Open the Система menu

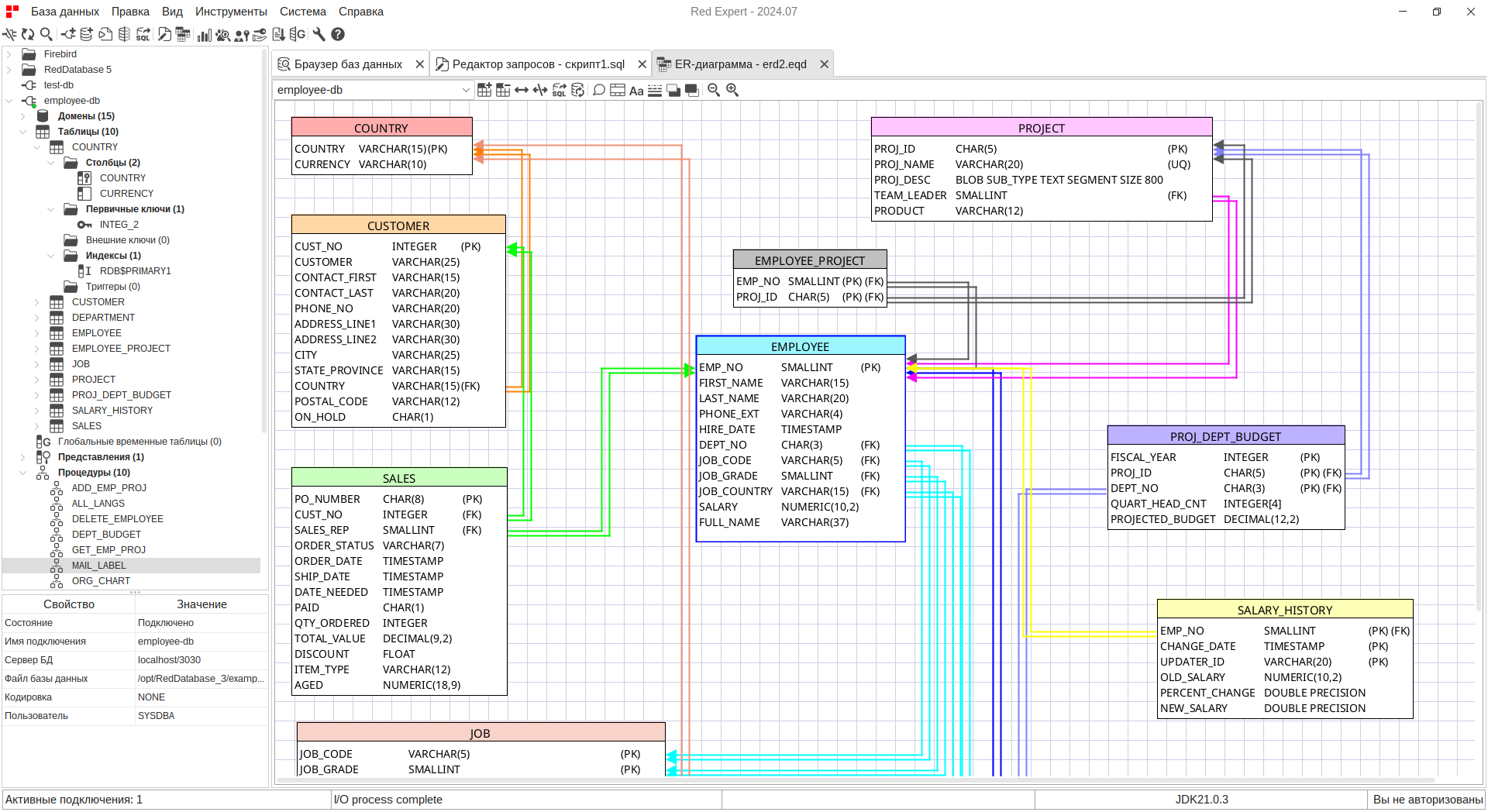(302, 12)
